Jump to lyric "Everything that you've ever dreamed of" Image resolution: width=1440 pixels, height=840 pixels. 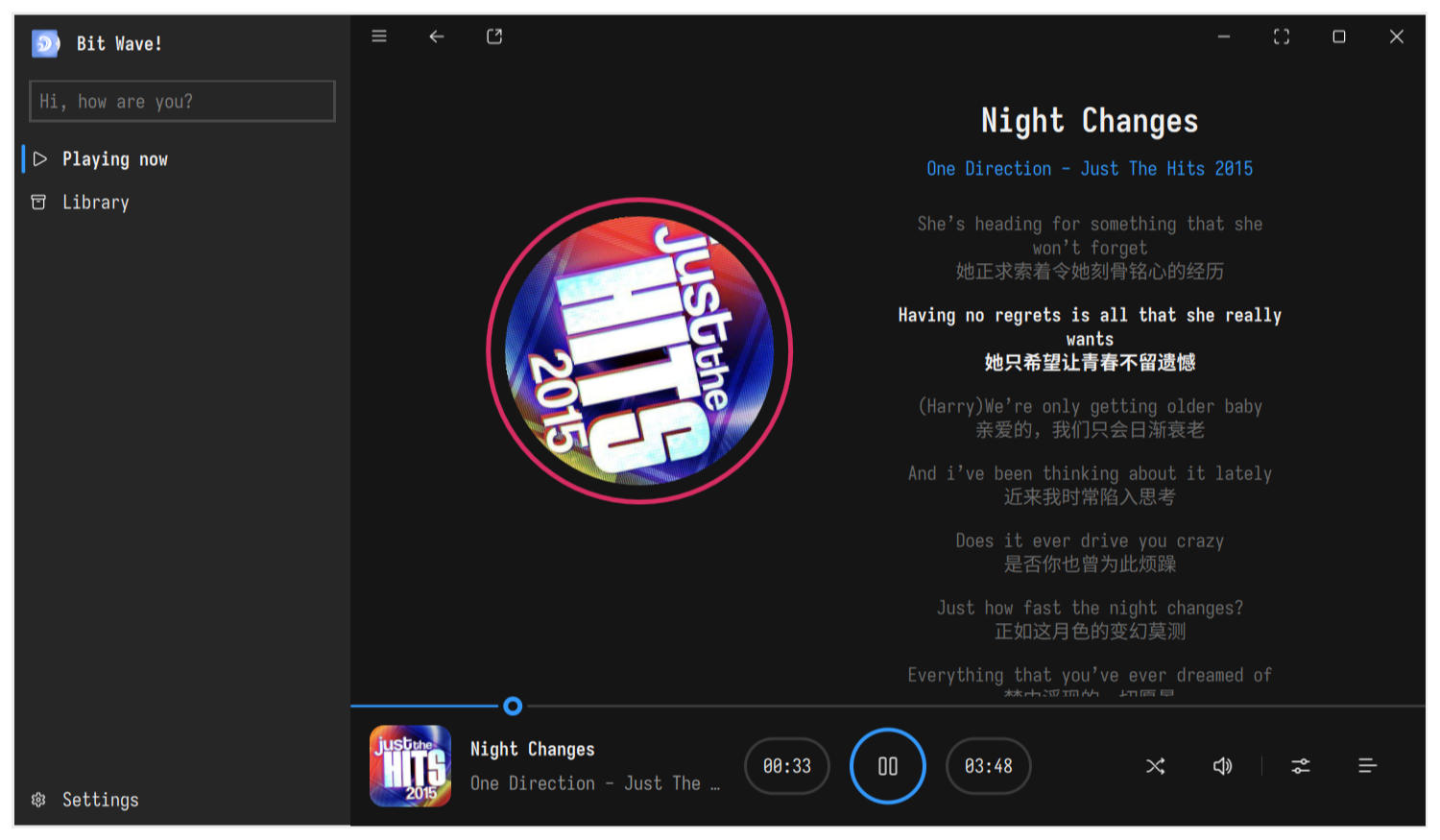tap(1090, 682)
